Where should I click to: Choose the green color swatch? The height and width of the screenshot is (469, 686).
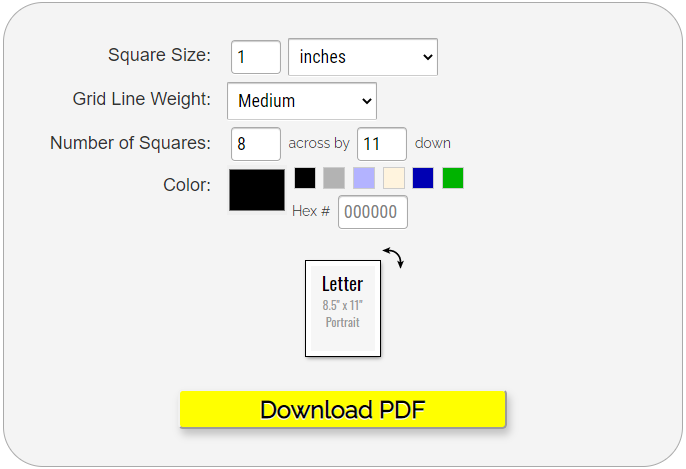[x=453, y=178]
